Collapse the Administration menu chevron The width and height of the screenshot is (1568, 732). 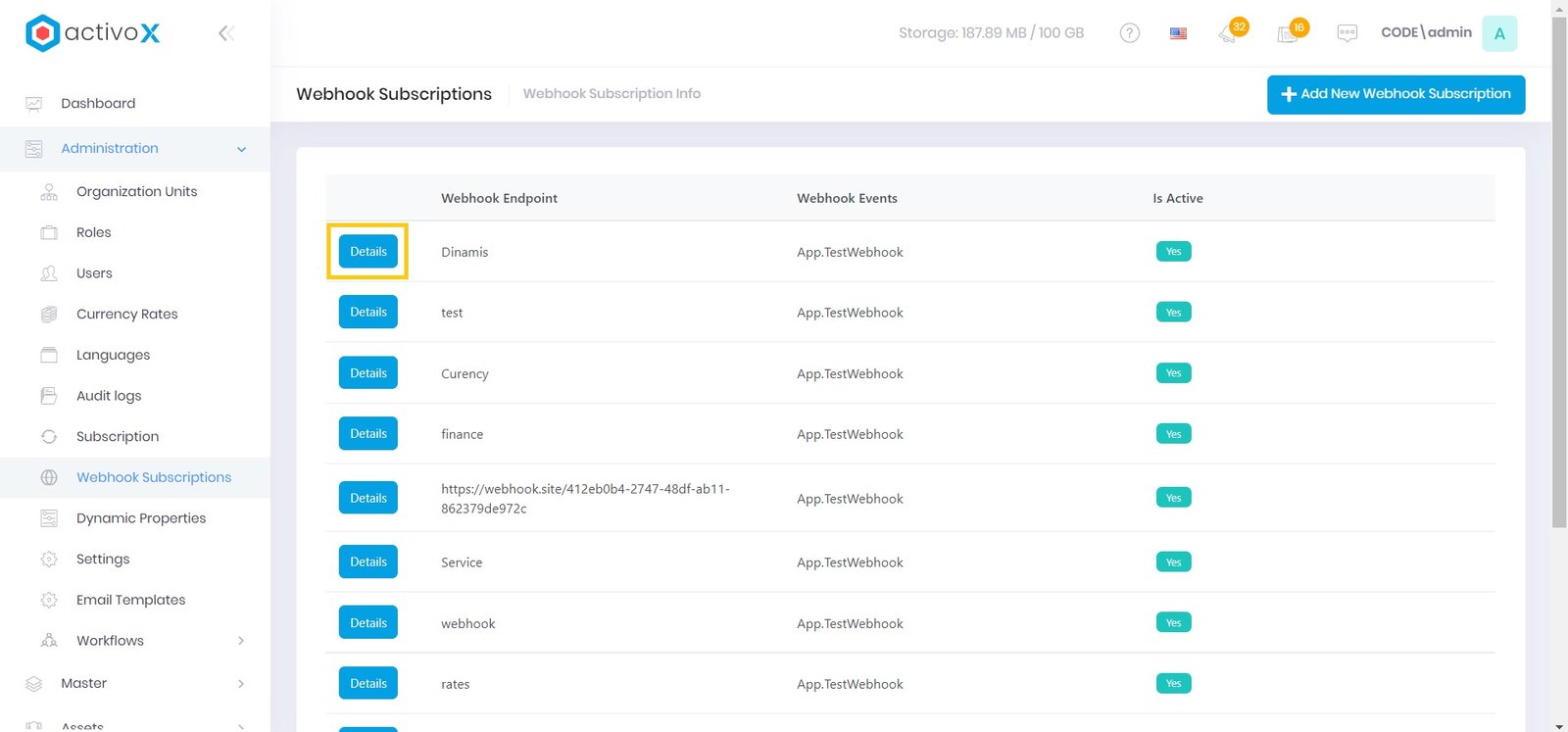pyautogui.click(x=241, y=149)
